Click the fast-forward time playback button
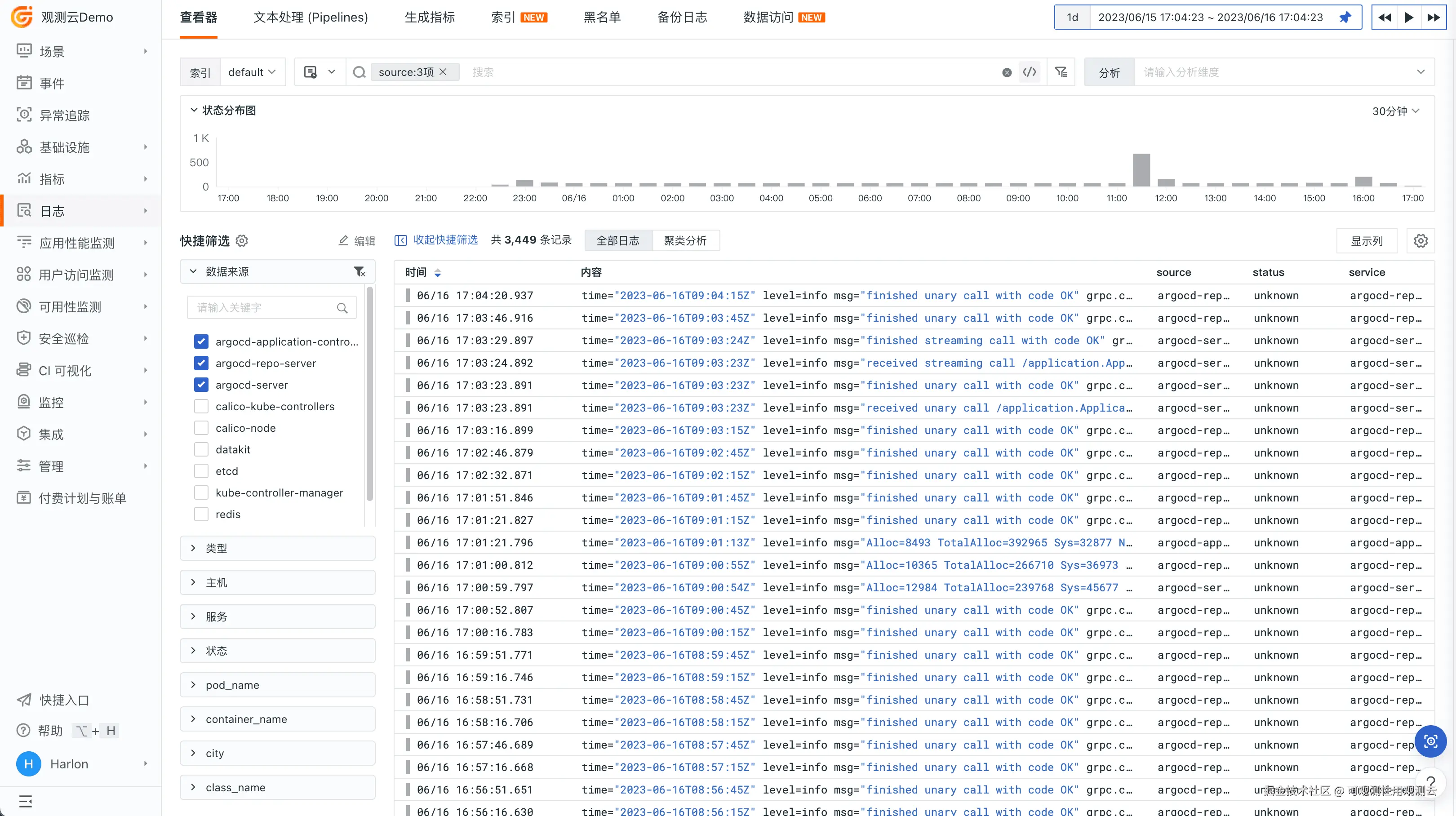Viewport: 1456px width, 816px height. [1434, 18]
